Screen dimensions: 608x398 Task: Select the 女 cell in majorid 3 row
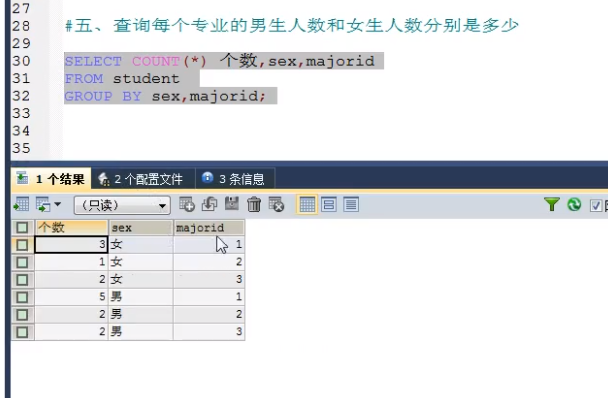[141, 279]
